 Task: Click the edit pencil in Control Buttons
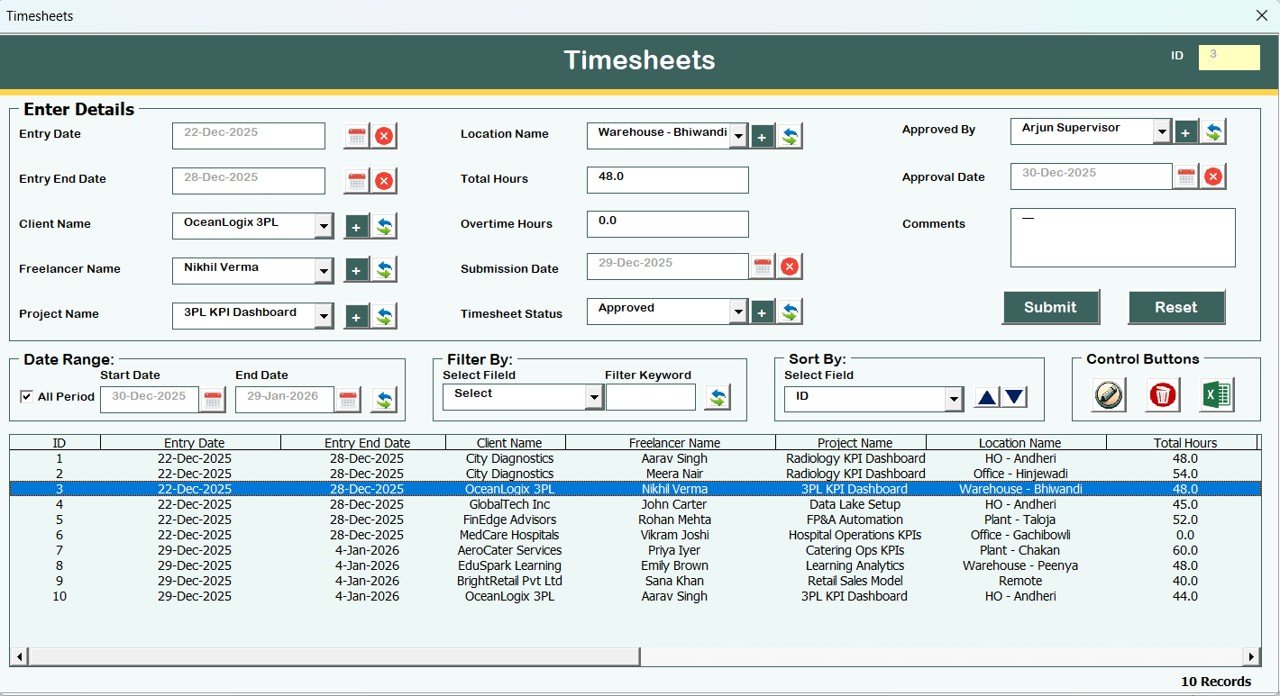pyautogui.click(x=1107, y=394)
